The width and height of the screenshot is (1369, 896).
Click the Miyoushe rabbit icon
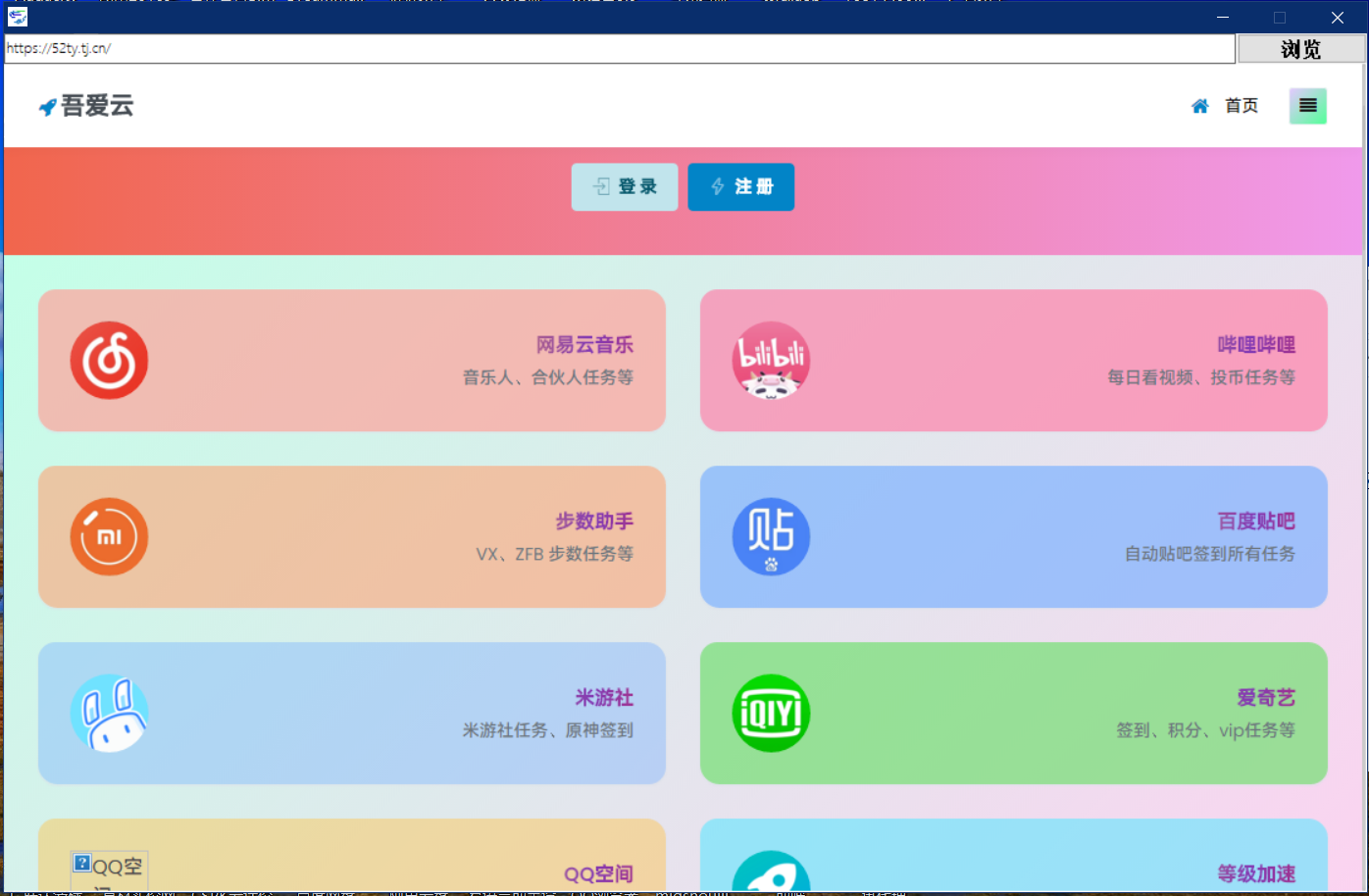109,713
